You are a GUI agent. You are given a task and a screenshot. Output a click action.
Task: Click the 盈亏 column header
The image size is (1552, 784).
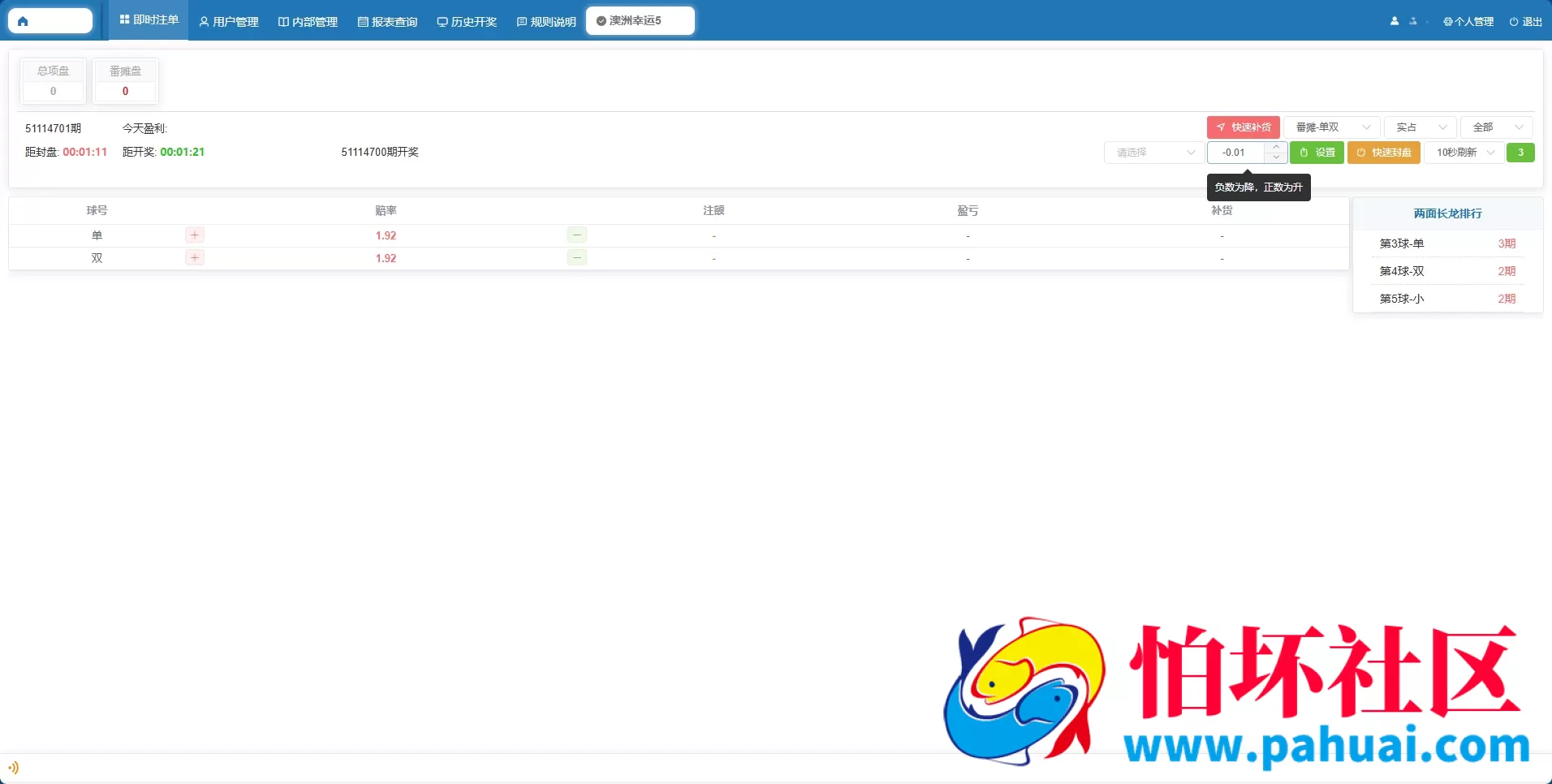pos(968,211)
